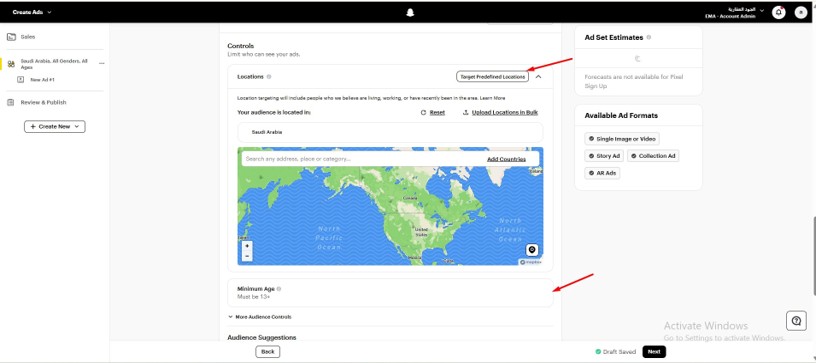Viewport: 816px width, 363px height.
Task: Click the Snapchat ghost logo
Action: (x=410, y=13)
